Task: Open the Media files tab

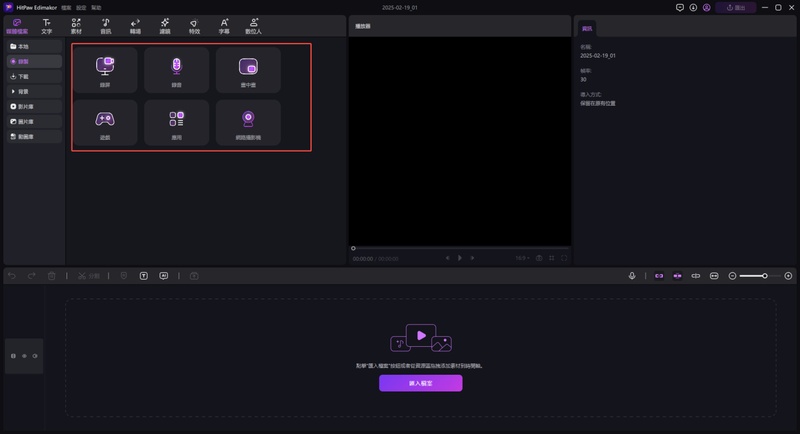Action: click(x=17, y=26)
